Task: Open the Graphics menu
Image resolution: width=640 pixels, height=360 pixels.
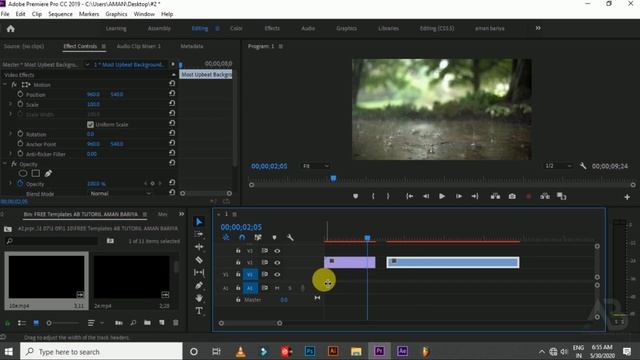Action: pos(116,14)
